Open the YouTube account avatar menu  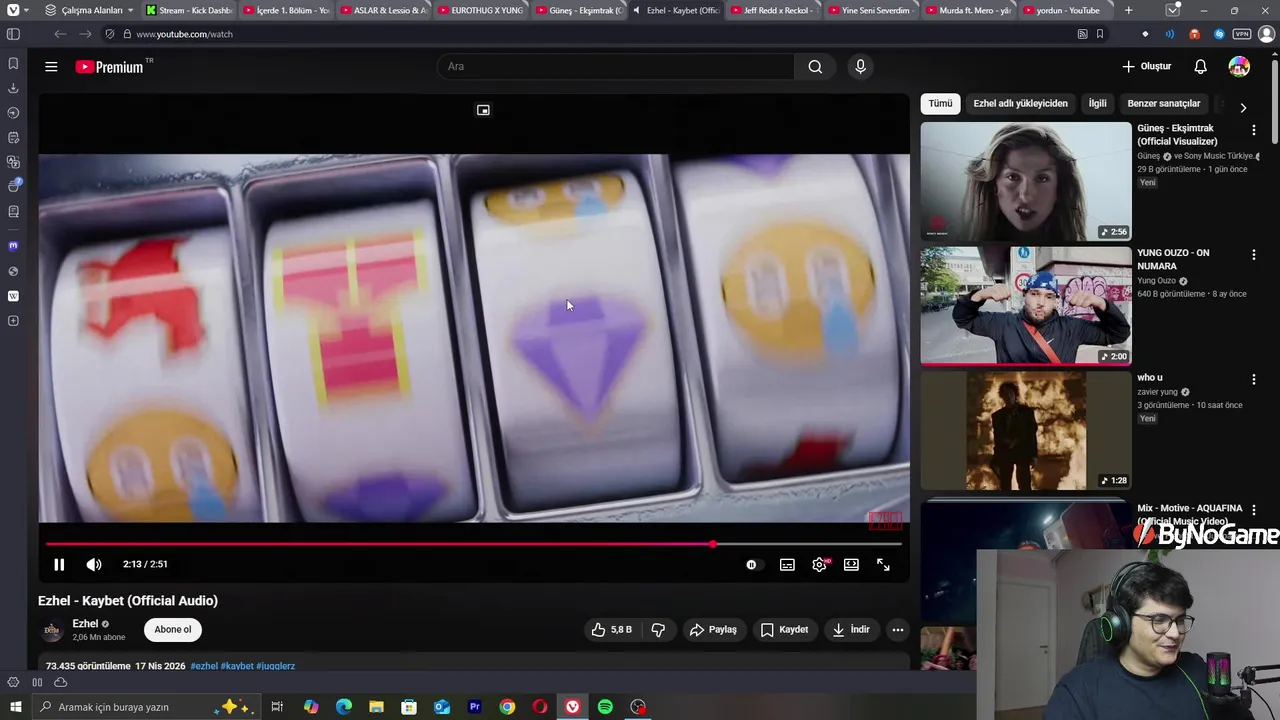tap(1239, 67)
